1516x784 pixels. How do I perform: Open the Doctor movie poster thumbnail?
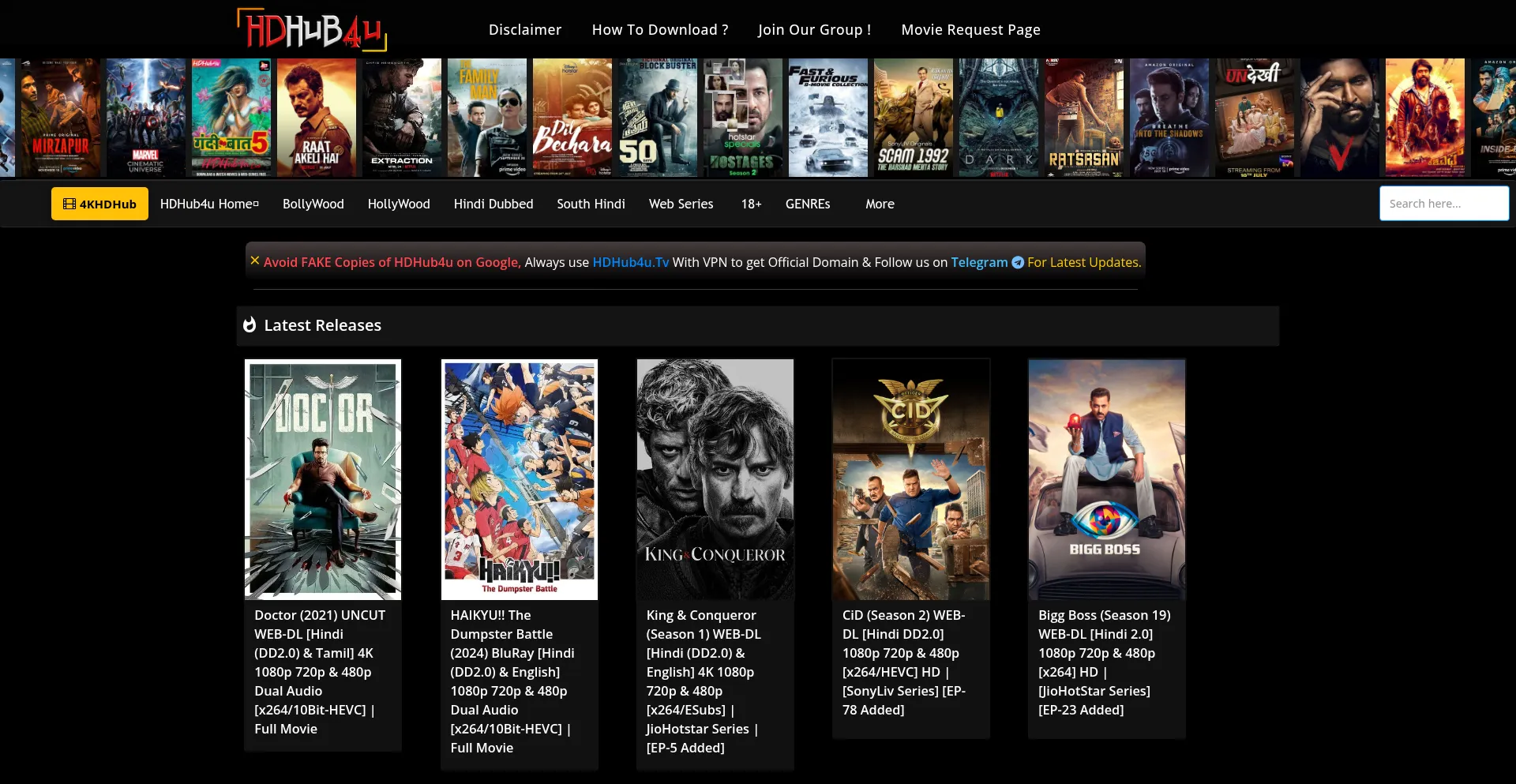pyautogui.click(x=323, y=479)
